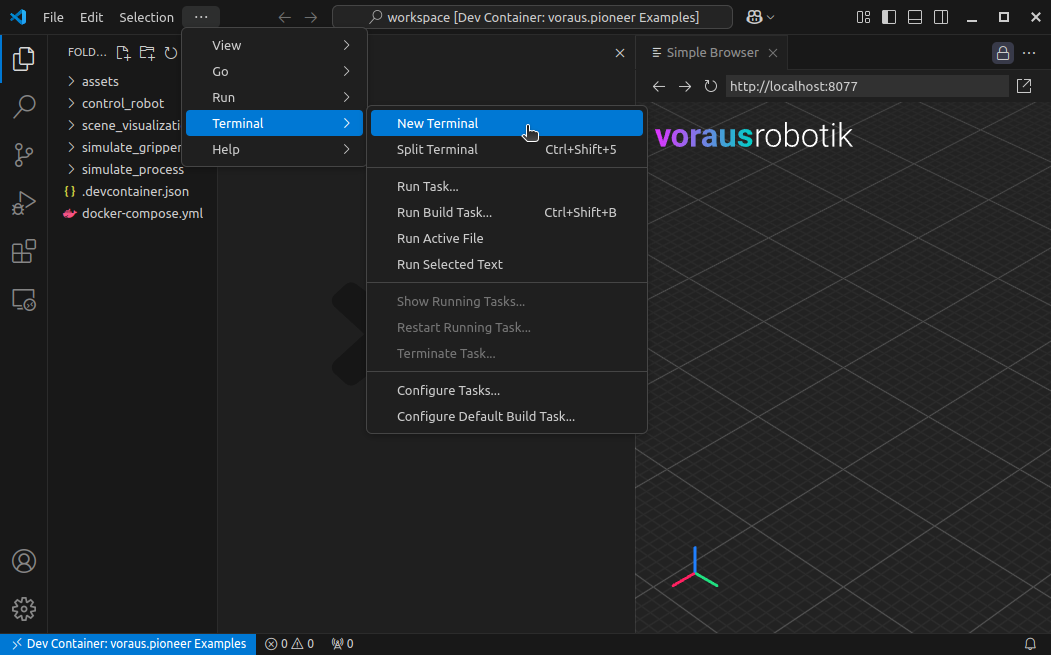1051x655 pixels.
Task: Open Copilot dropdown arrow
Action: point(771,17)
